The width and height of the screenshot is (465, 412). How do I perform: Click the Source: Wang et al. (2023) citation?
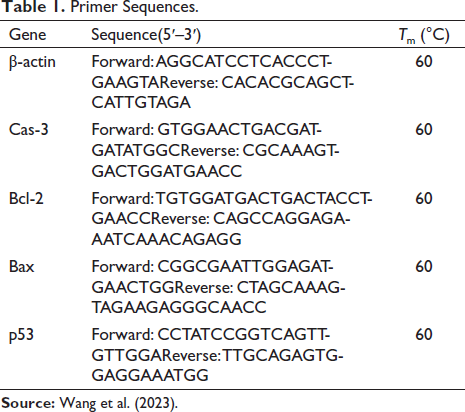89,403
